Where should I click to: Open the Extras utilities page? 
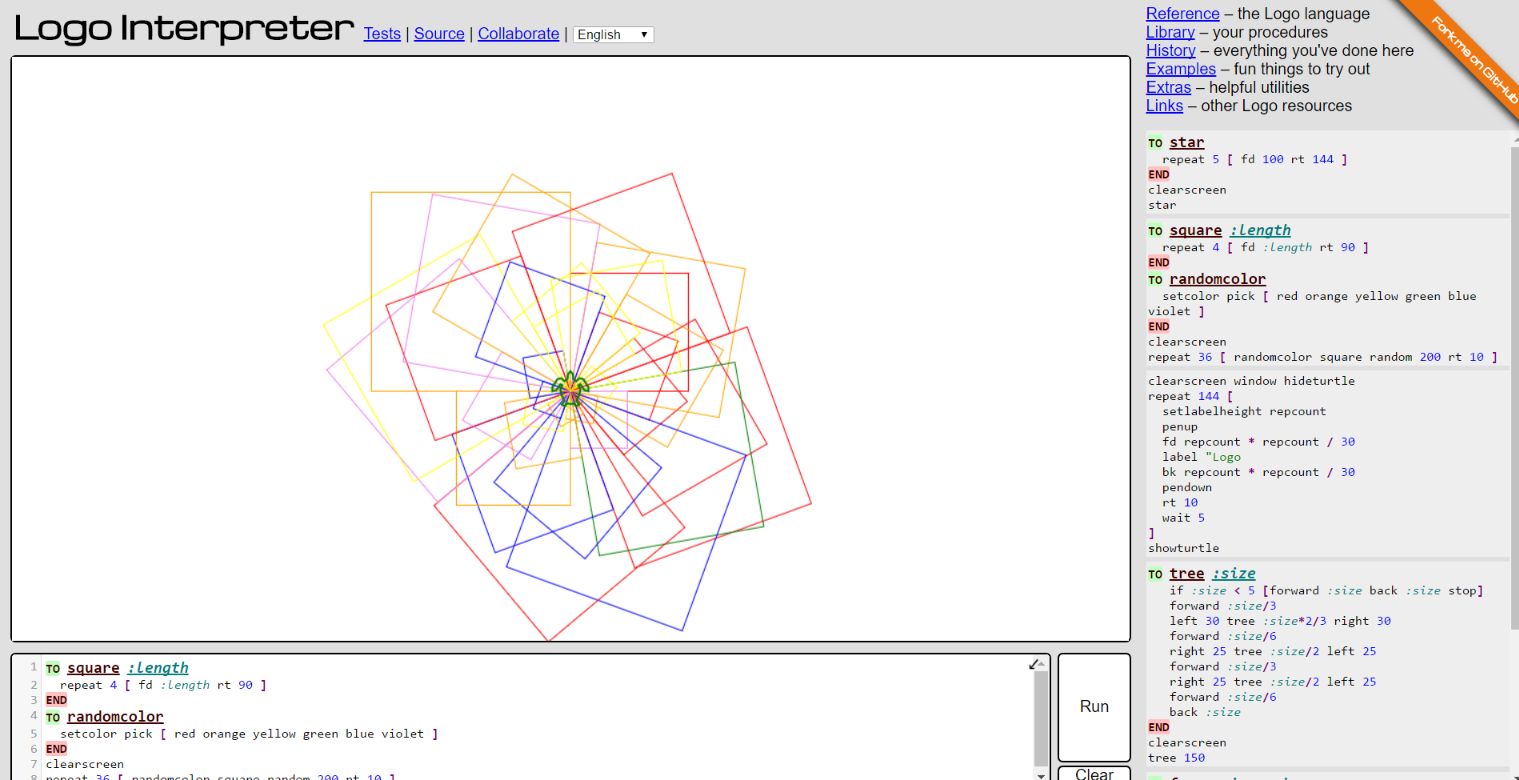tap(1167, 87)
